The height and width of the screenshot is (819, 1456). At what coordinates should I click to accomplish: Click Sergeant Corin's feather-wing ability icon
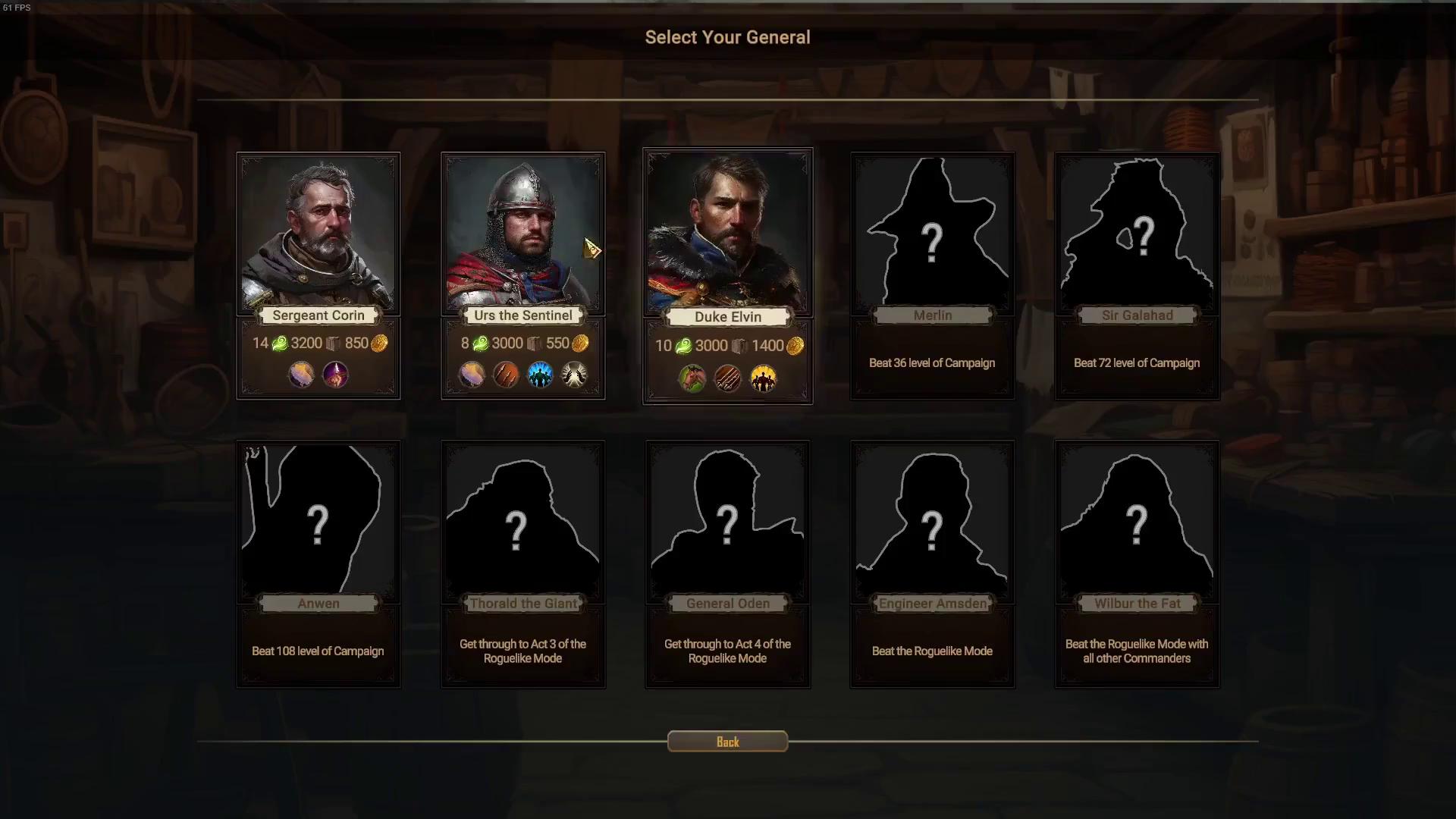301,375
